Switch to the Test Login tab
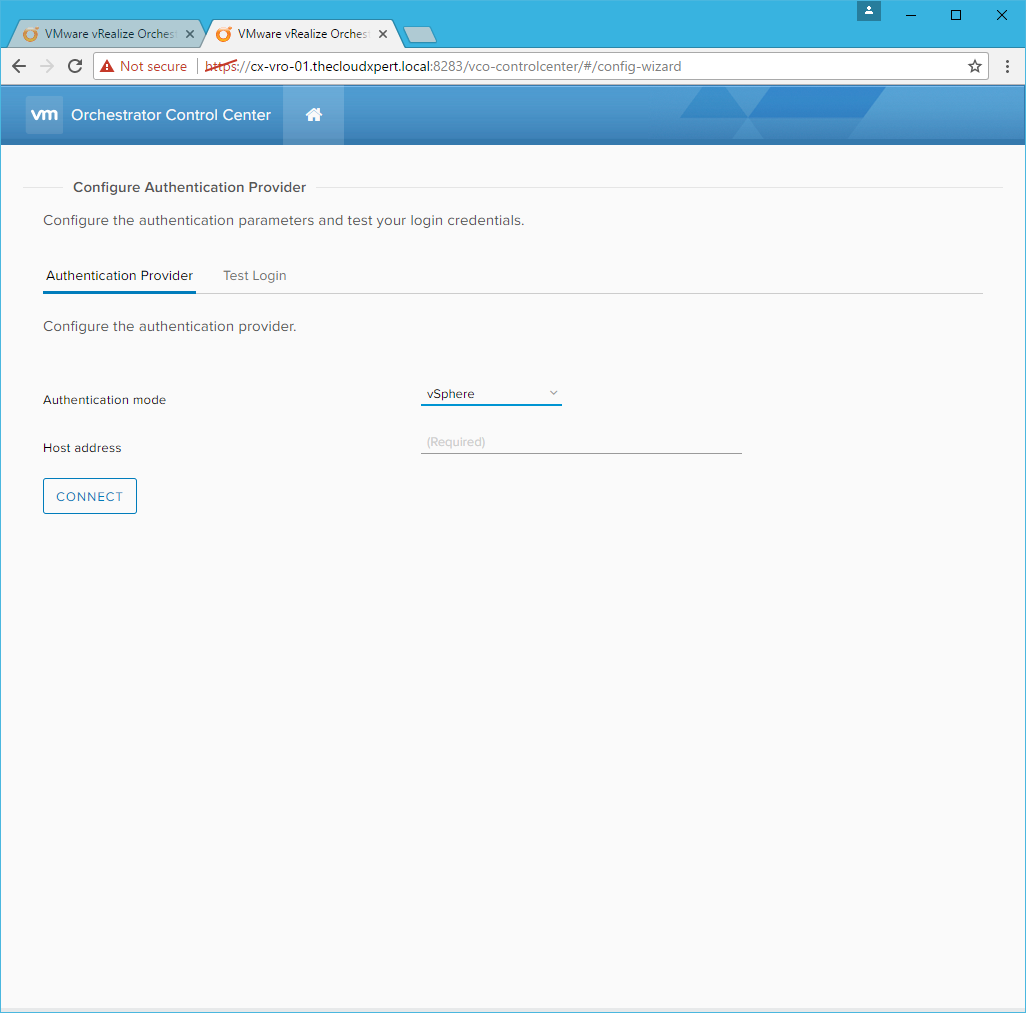This screenshot has width=1026, height=1013. tap(254, 276)
